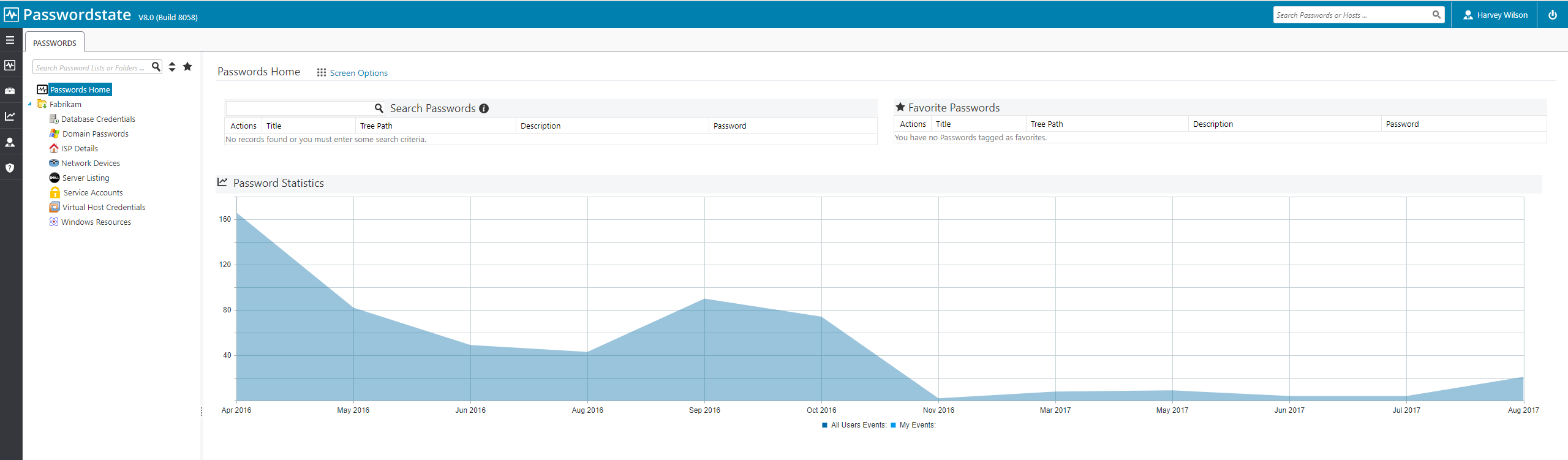The image size is (1568, 460).
Task: Click the star favorites icon above the tree
Action: click(x=187, y=67)
